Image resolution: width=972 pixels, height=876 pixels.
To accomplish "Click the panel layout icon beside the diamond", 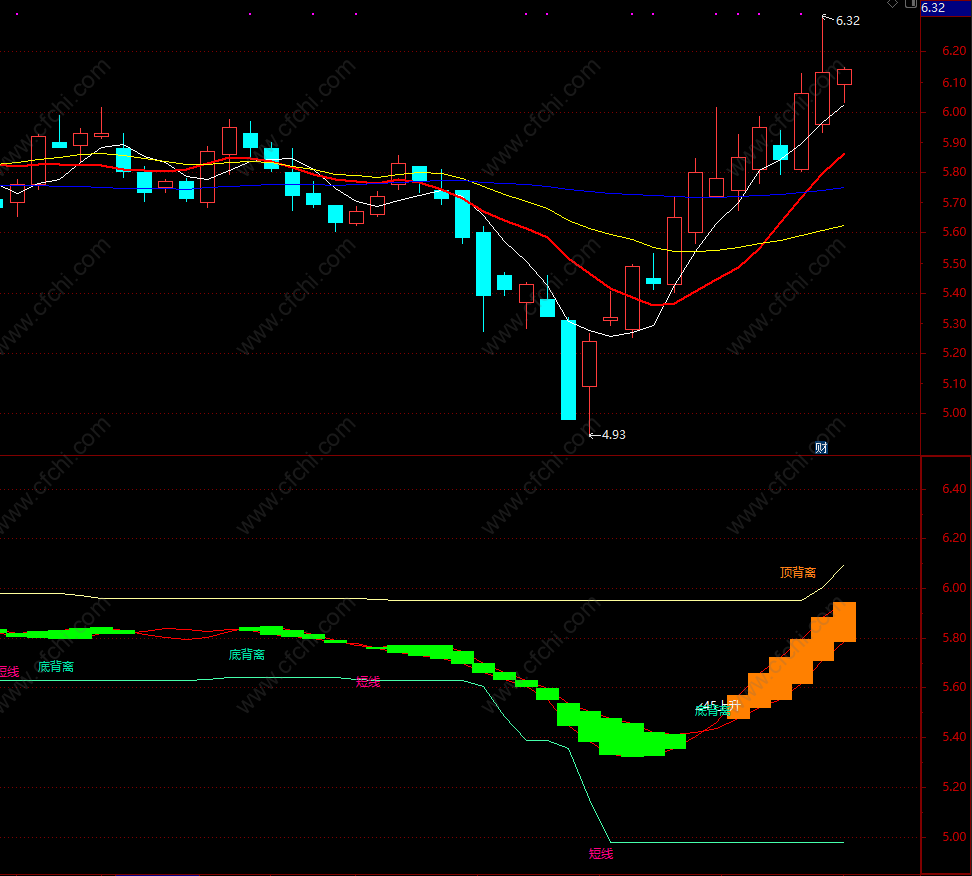I will coord(910,4).
